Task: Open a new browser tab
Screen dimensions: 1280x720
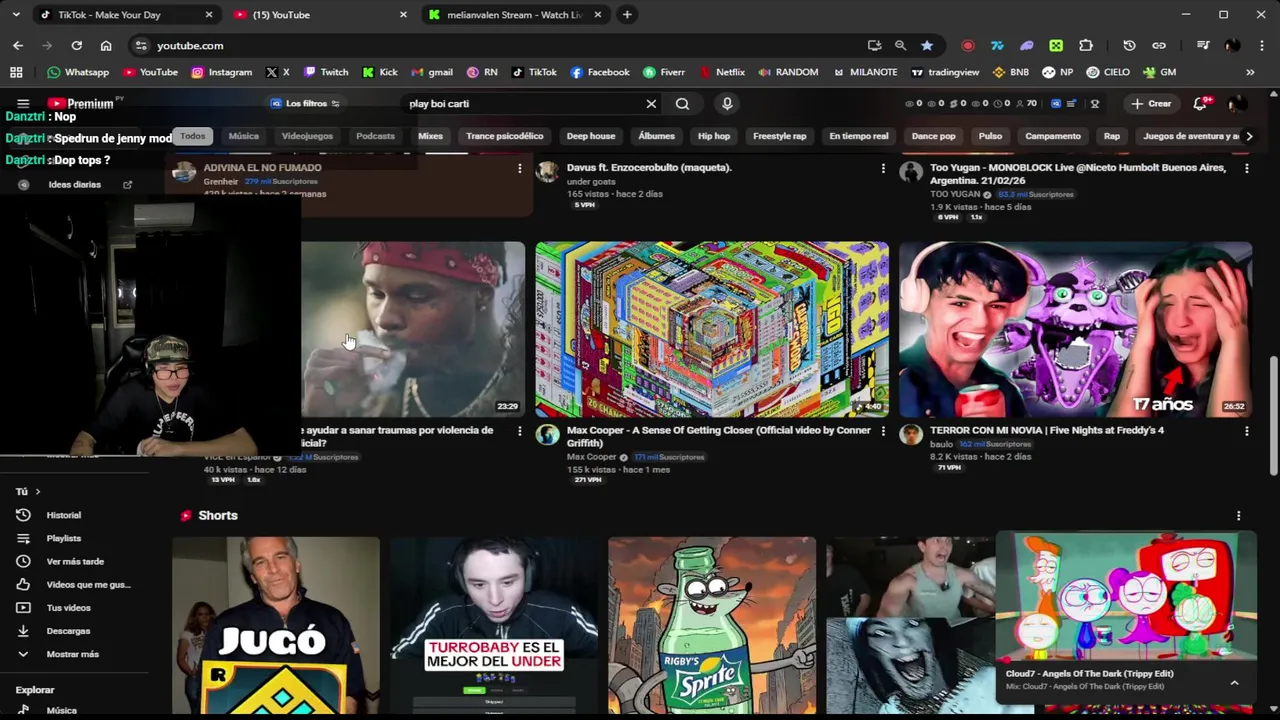Action: pyautogui.click(x=627, y=15)
